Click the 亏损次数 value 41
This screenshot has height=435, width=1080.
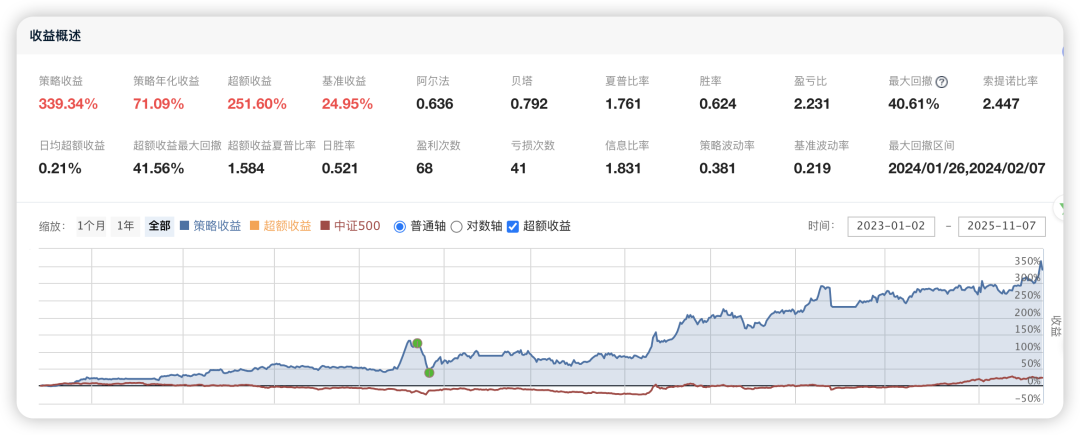(x=518, y=169)
